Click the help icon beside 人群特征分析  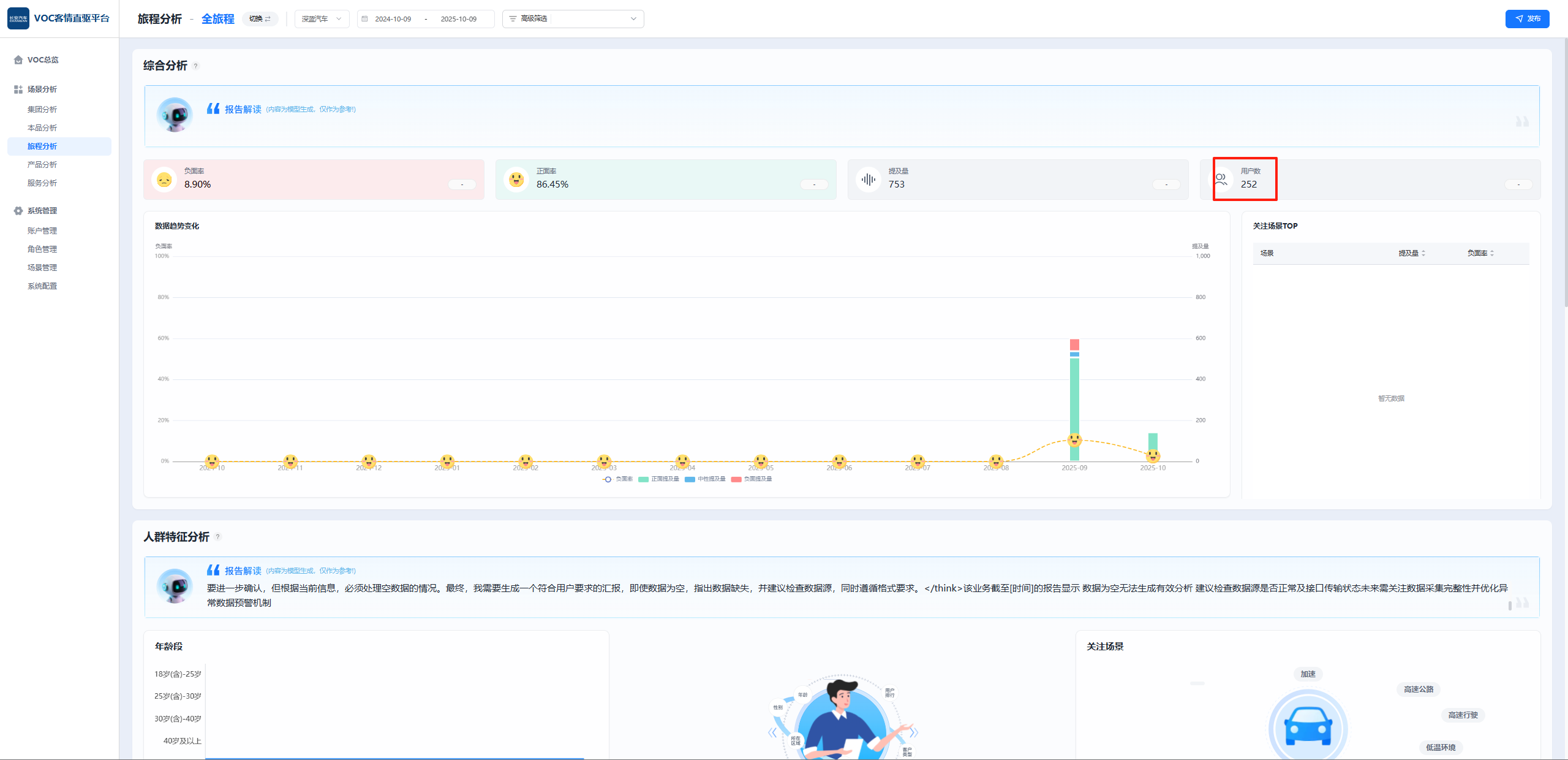pyautogui.click(x=217, y=537)
